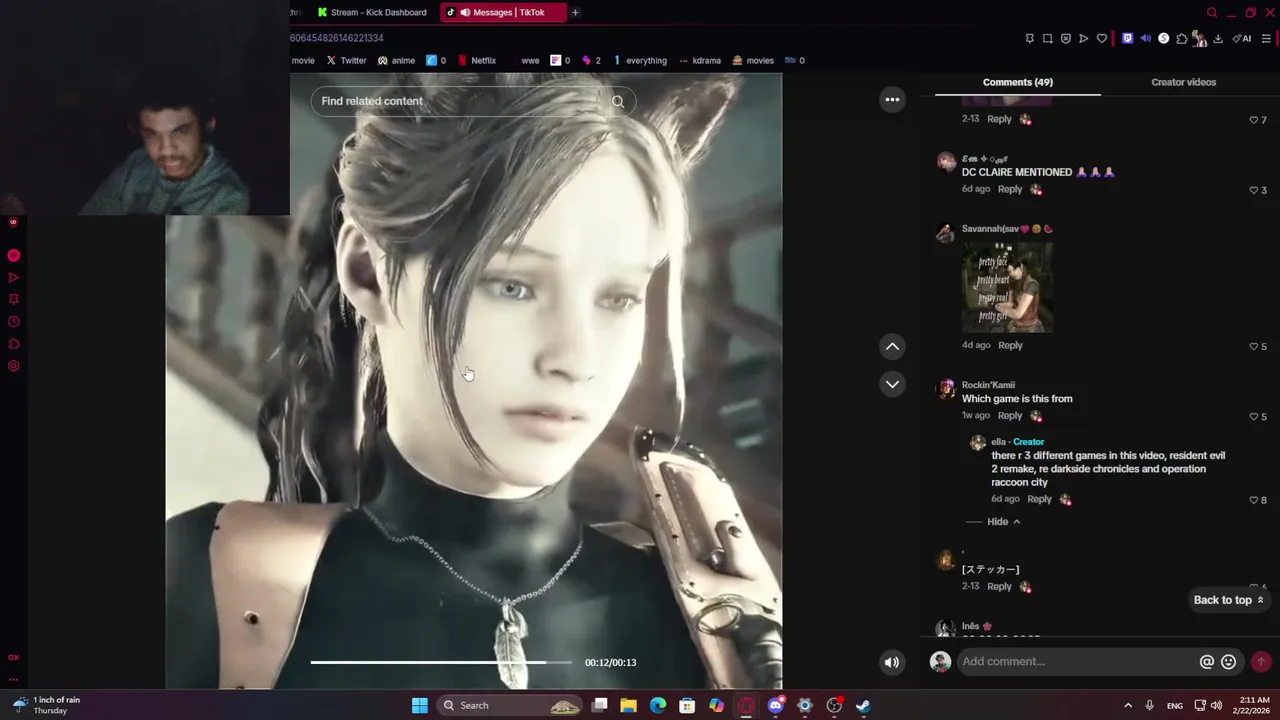Image resolution: width=1280 pixels, height=720 pixels.
Task: Bookmark page with the heart icon
Action: pos(1102,39)
